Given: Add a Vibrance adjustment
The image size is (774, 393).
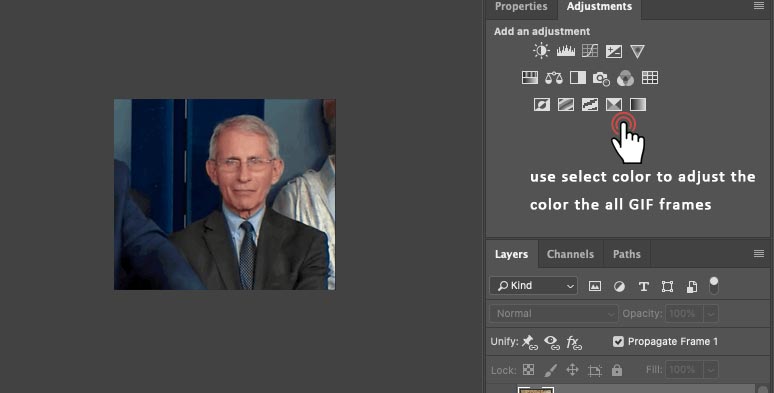Looking at the screenshot, I should [x=637, y=51].
